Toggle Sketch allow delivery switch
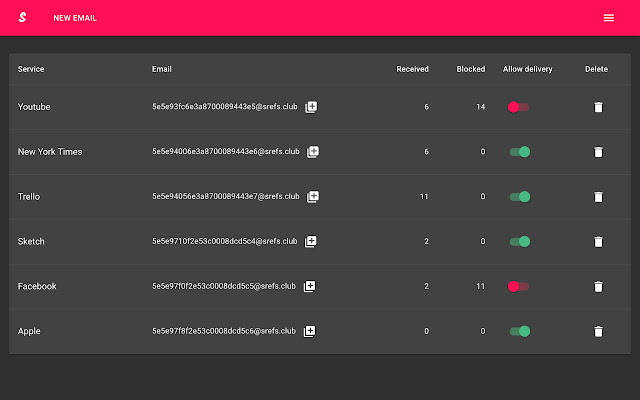 tap(520, 242)
